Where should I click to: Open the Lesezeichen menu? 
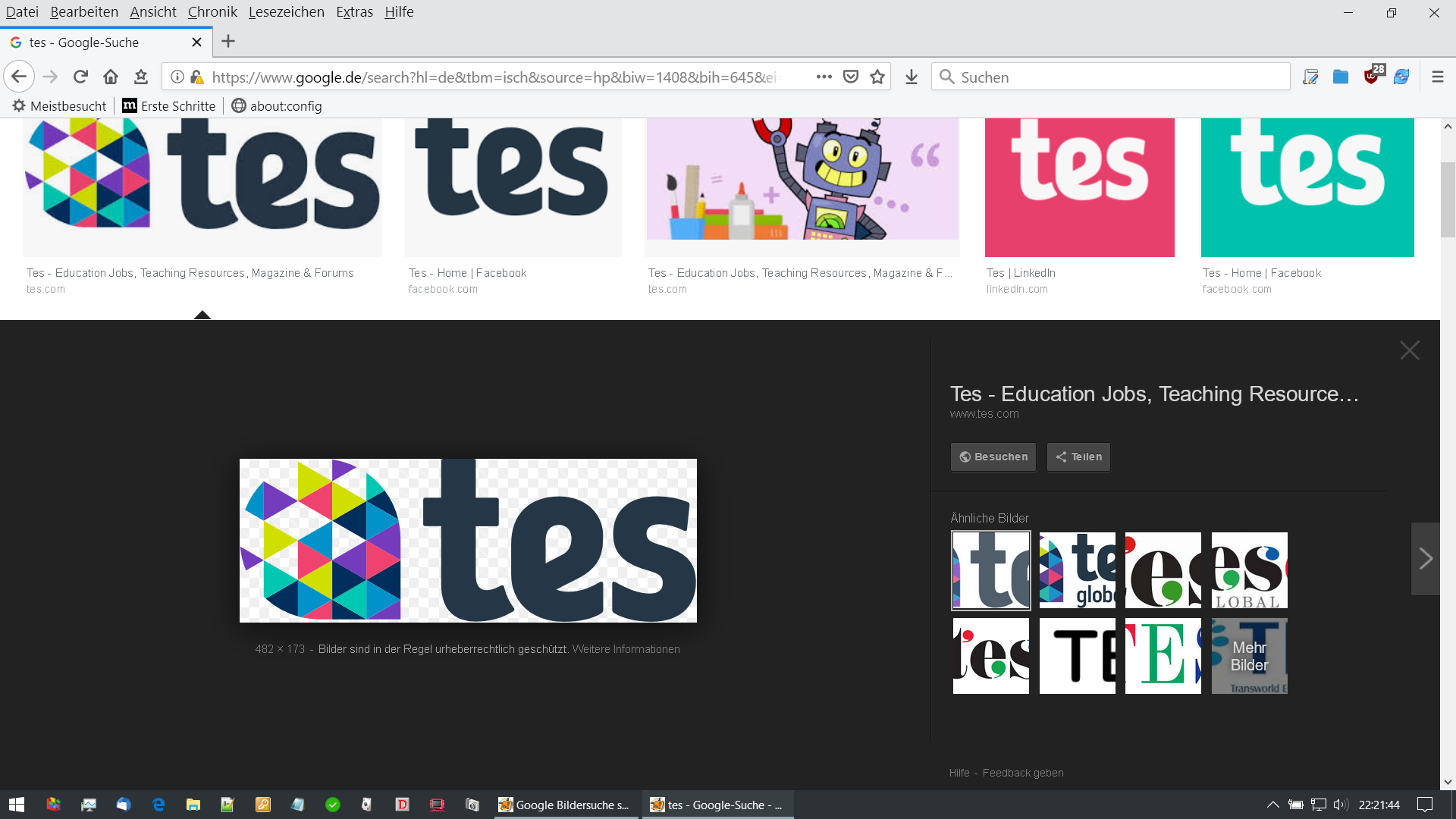pyautogui.click(x=286, y=12)
